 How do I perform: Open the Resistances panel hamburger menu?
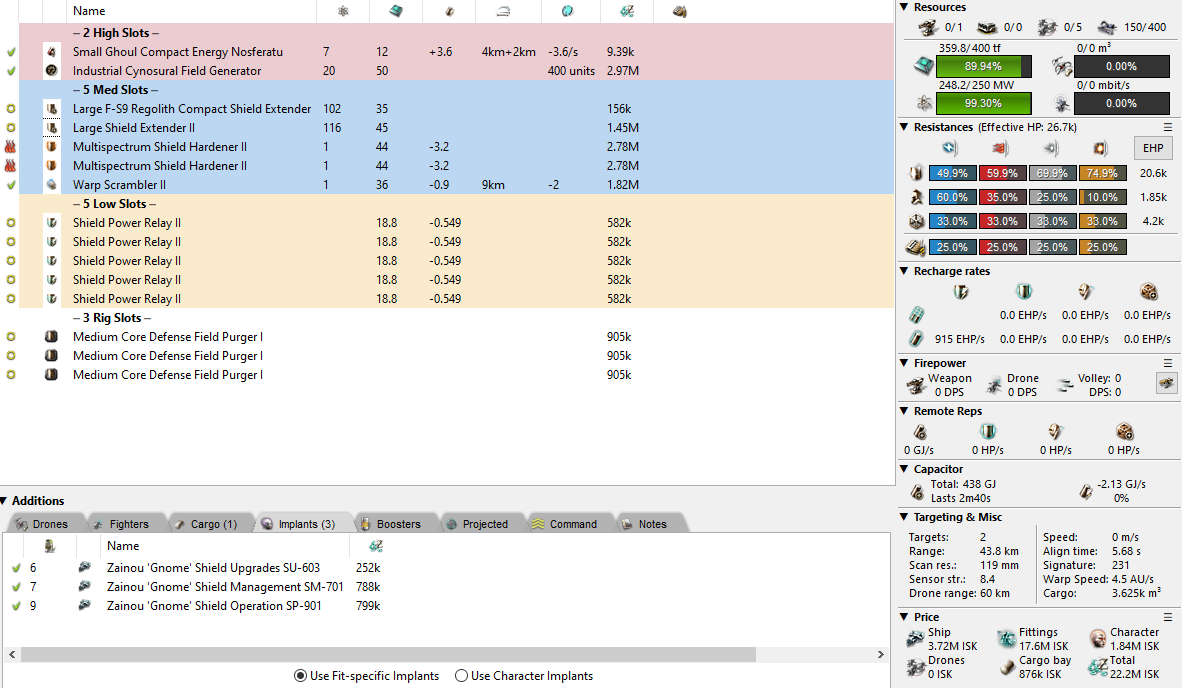[x=1167, y=127]
